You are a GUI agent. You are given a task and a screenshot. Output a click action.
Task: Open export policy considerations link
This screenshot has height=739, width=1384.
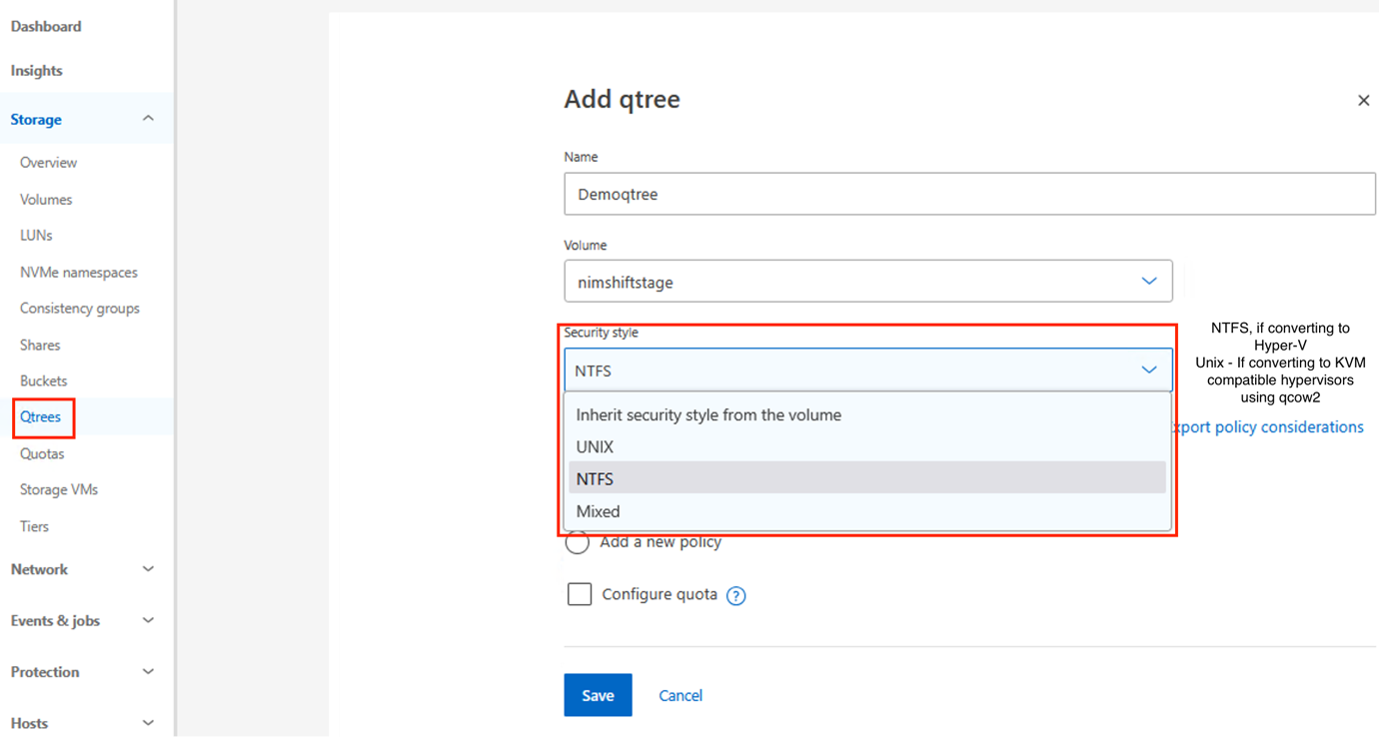[x=1268, y=427]
